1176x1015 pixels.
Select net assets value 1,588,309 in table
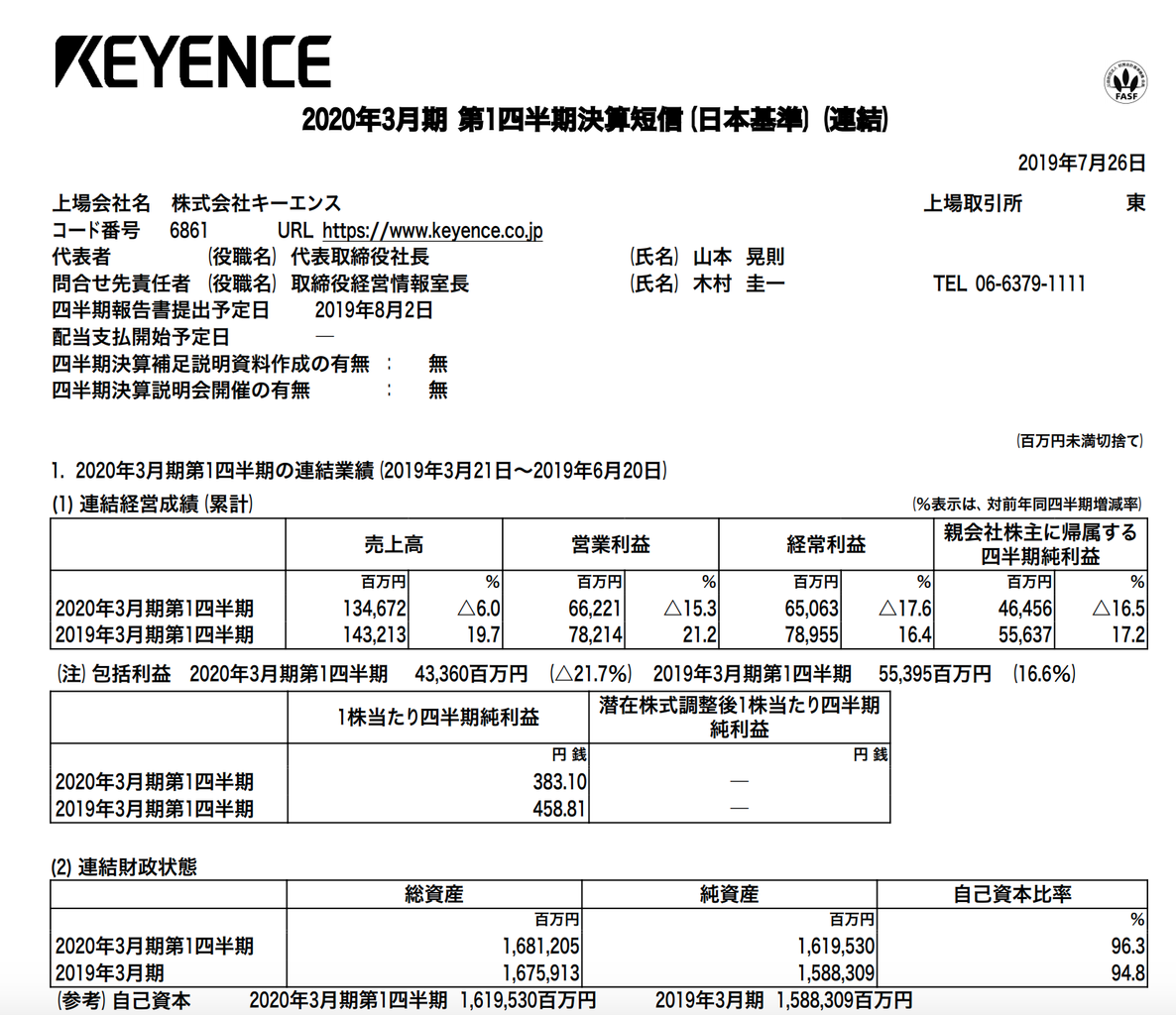coord(836,973)
